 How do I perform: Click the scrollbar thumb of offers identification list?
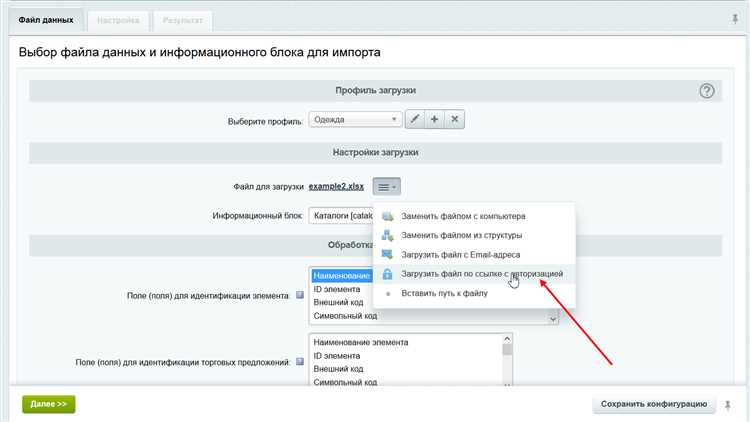click(x=507, y=350)
